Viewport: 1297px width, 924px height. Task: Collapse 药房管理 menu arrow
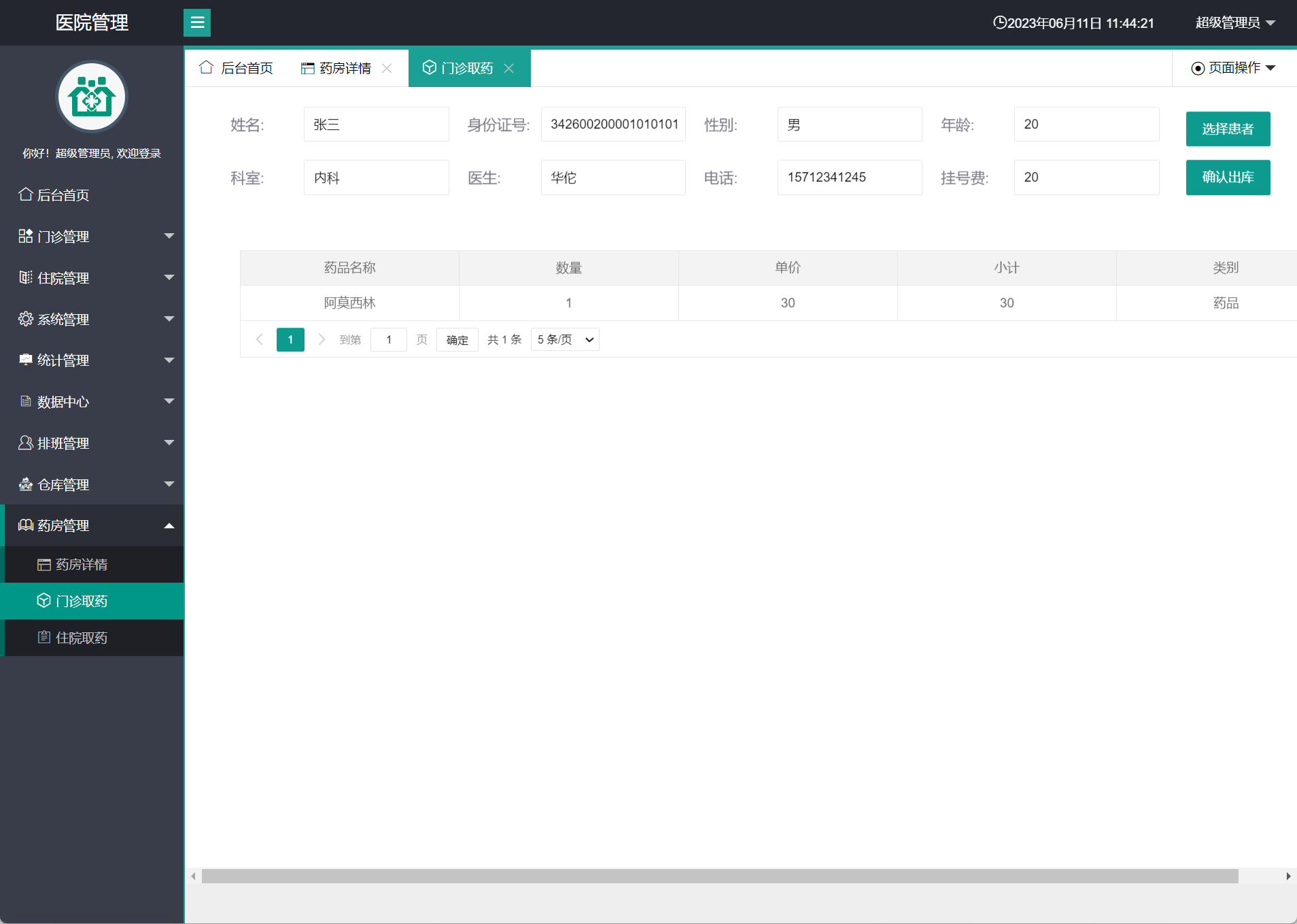tap(169, 526)
